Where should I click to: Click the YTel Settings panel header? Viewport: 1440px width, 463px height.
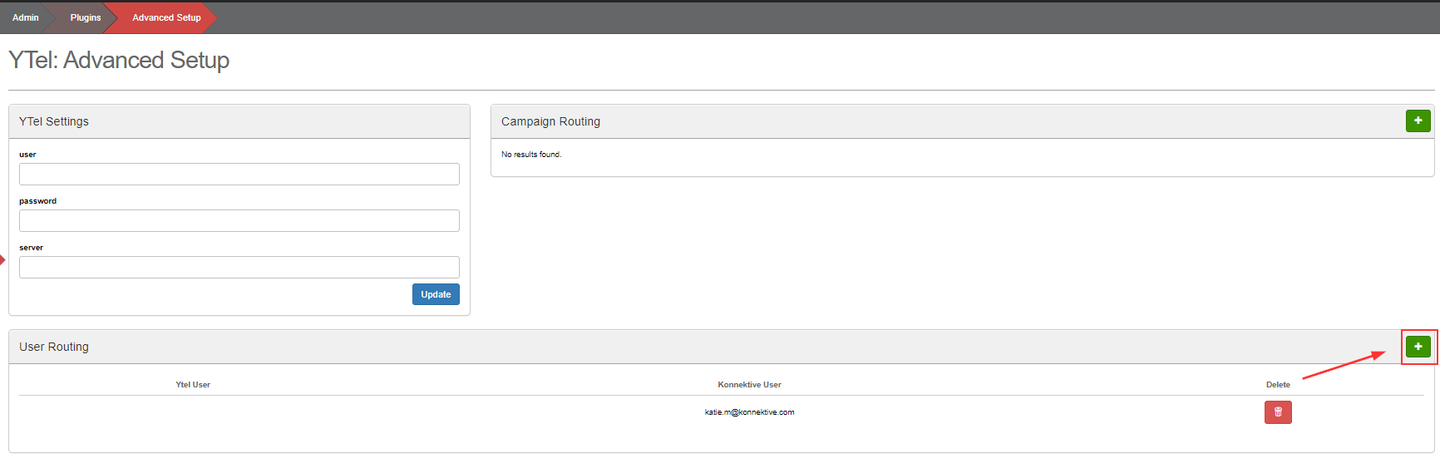[54, 121]
